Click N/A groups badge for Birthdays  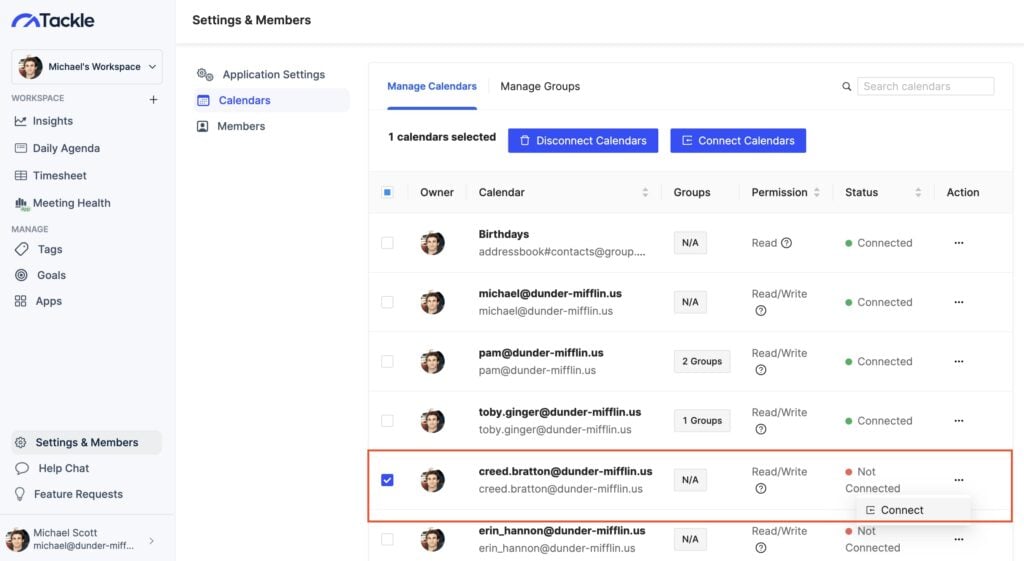point(690,243)
